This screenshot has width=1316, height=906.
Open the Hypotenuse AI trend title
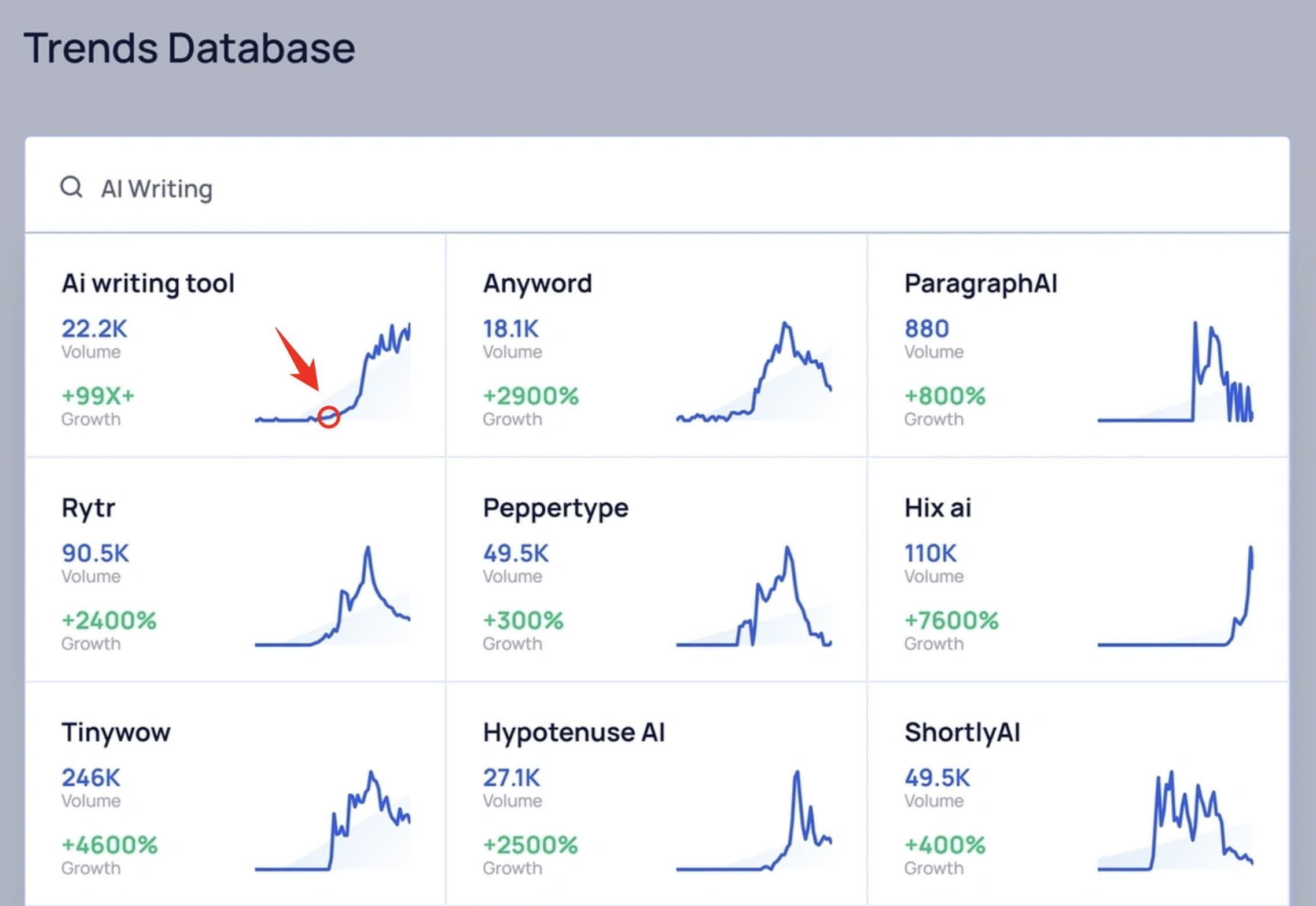574,732
